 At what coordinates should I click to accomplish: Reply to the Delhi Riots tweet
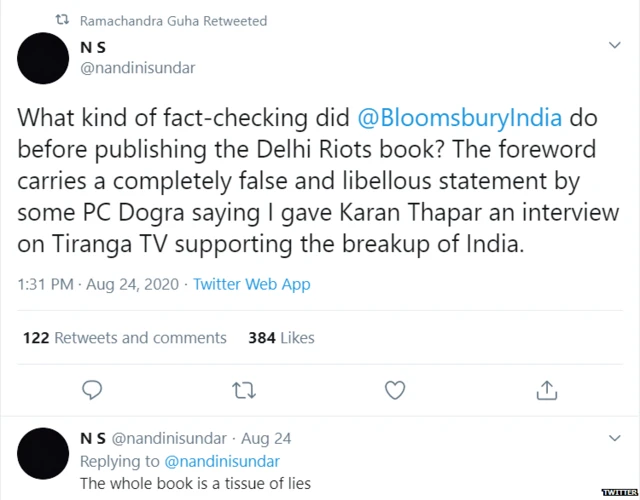pyautogui.click(x=91, y=388)
